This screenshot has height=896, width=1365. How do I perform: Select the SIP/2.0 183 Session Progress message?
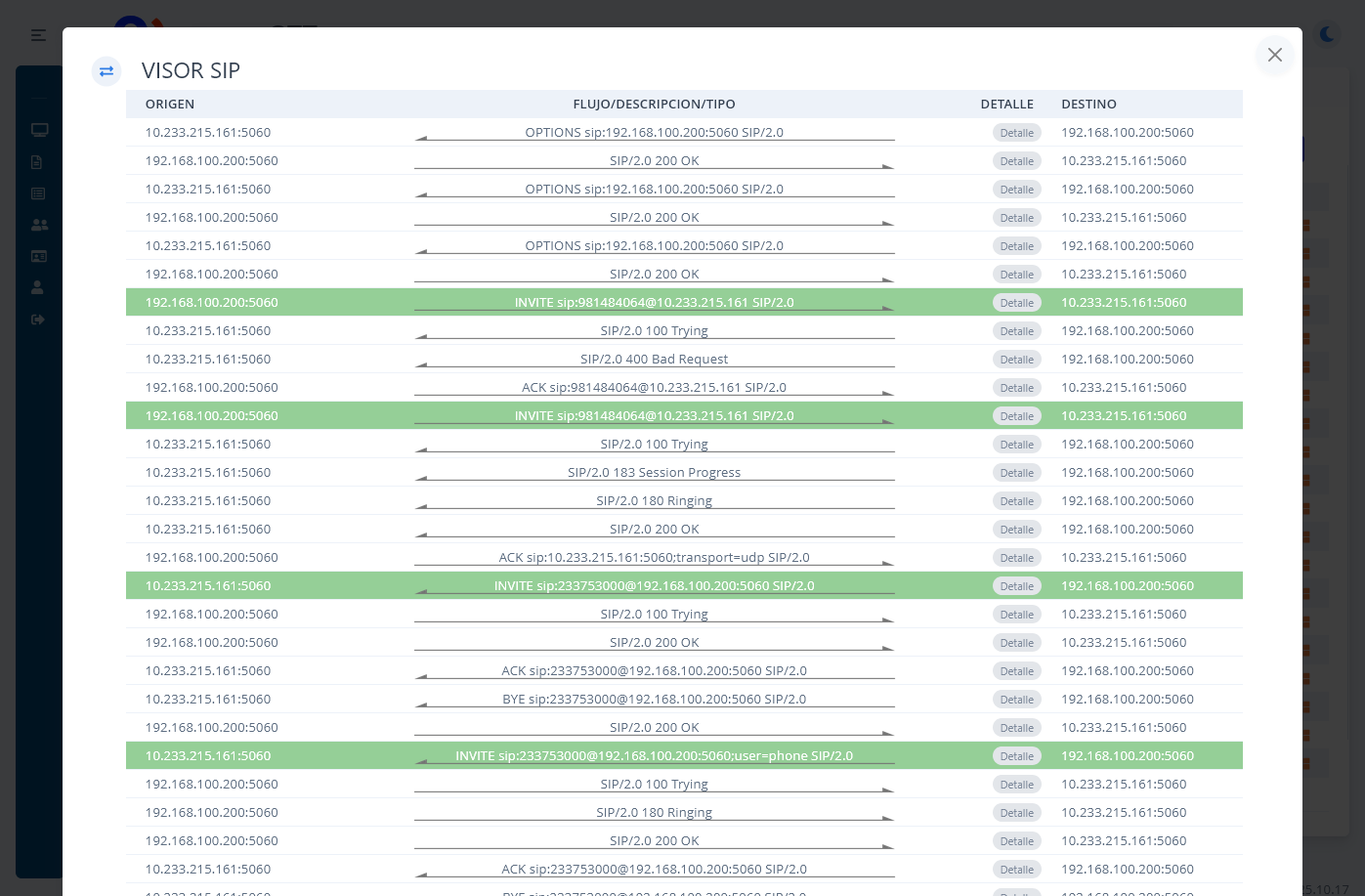click(x=654, y=472)
